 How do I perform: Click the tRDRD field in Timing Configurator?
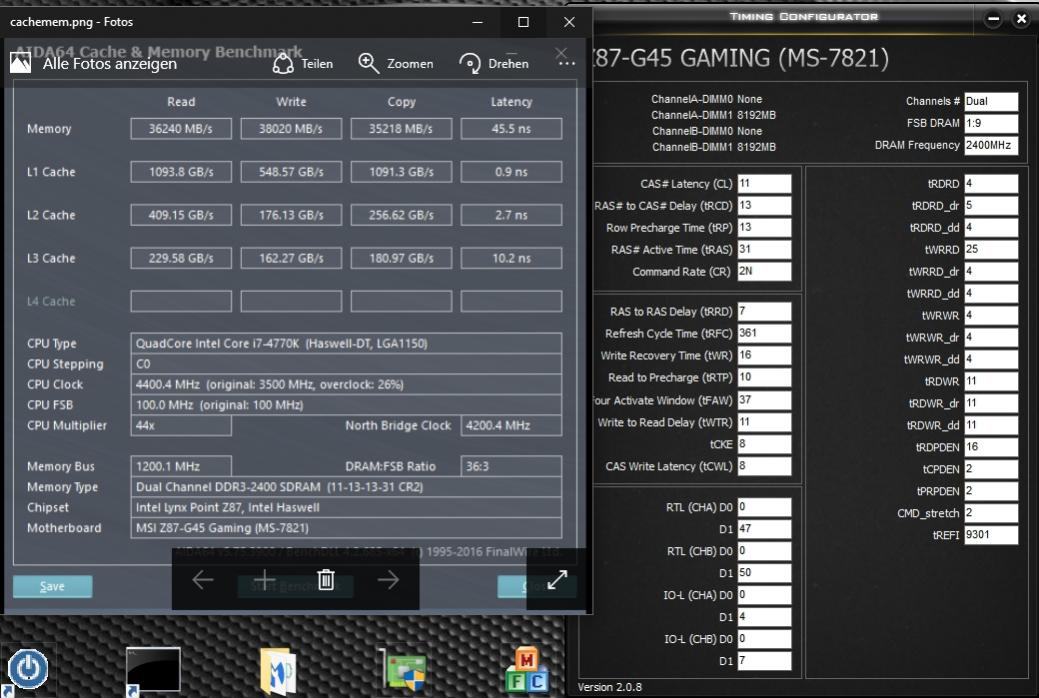click(x=991, y=184)
